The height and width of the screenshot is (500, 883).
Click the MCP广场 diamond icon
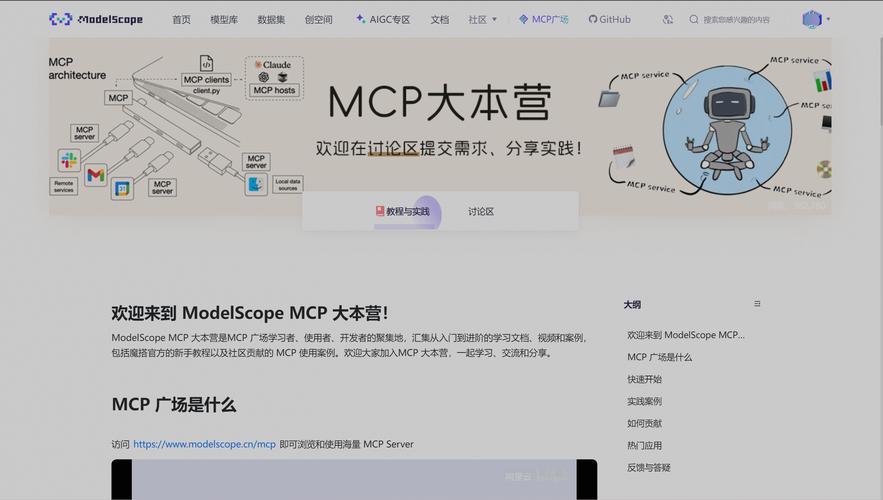coord(523,19)
